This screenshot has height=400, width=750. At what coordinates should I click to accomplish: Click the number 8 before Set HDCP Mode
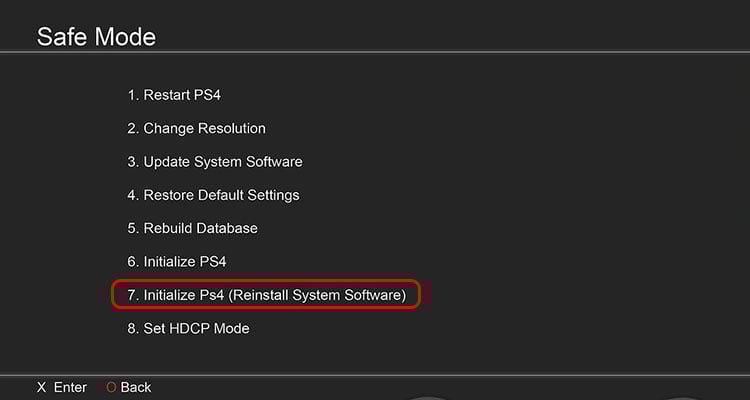(132, 328)
